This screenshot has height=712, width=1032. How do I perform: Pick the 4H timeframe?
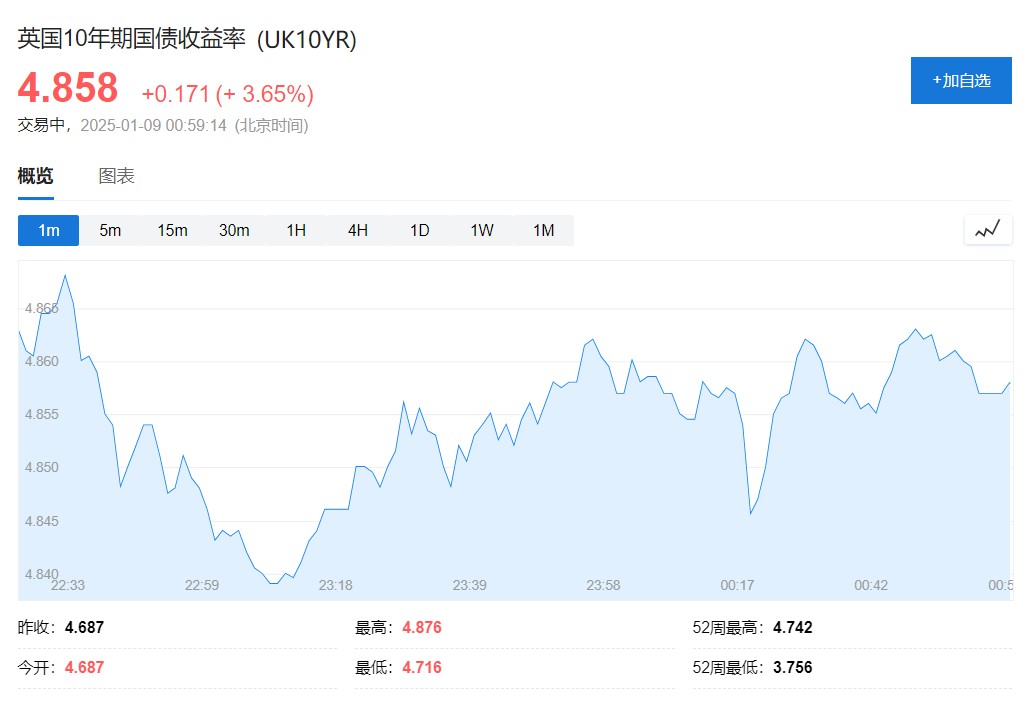click(358, 231)
